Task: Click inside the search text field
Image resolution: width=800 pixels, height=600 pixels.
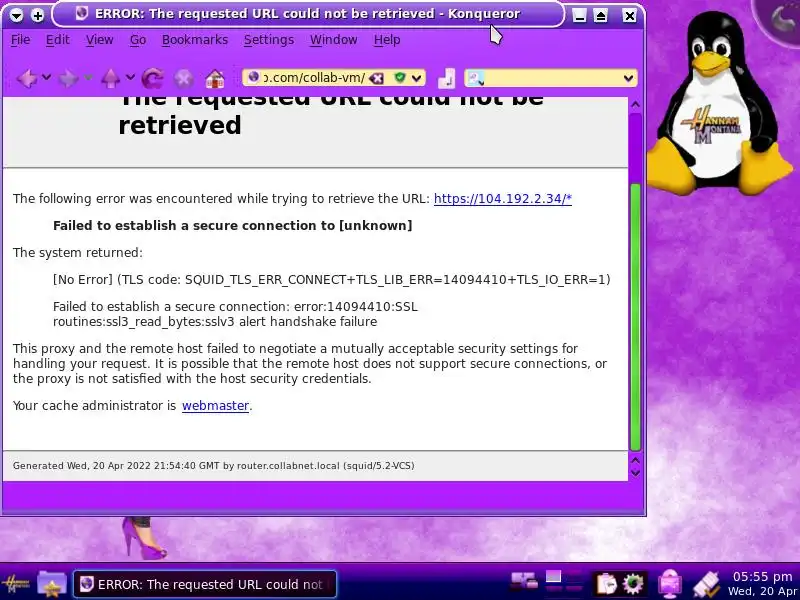Action: tap(553, 78)
